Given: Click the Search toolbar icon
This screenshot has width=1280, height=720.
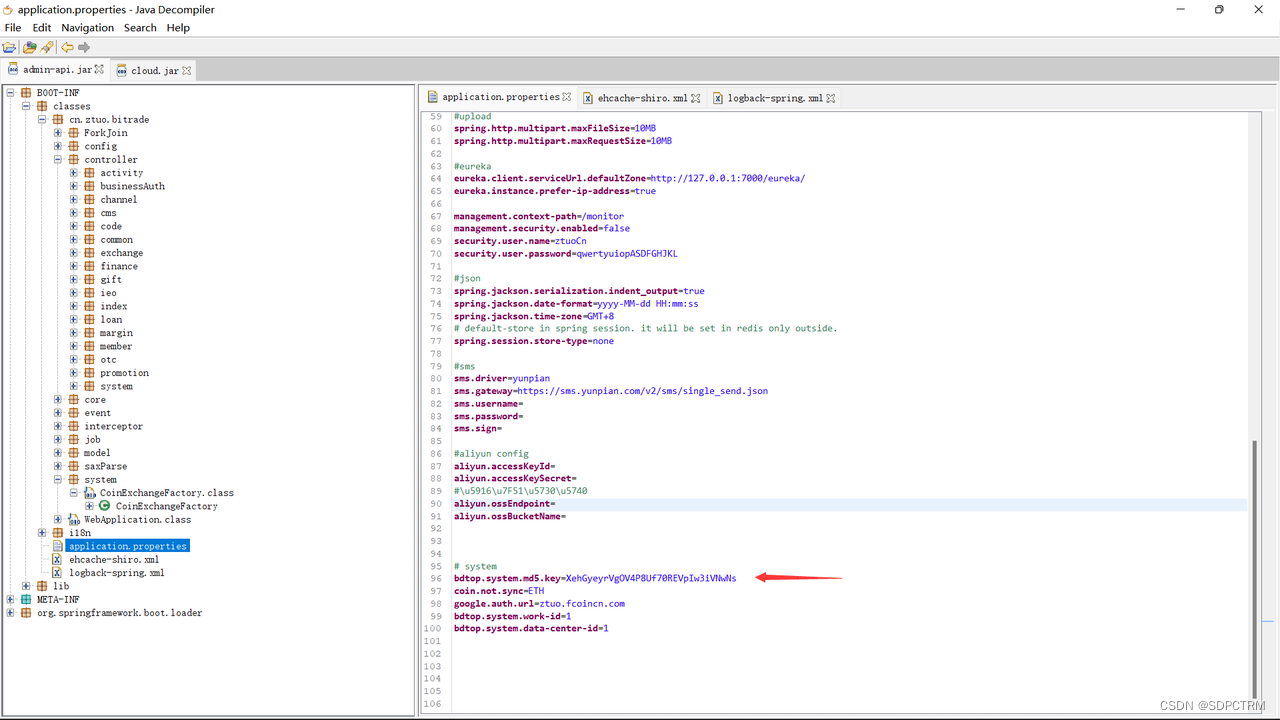Looking at the screenshot, I should [47, 47].
